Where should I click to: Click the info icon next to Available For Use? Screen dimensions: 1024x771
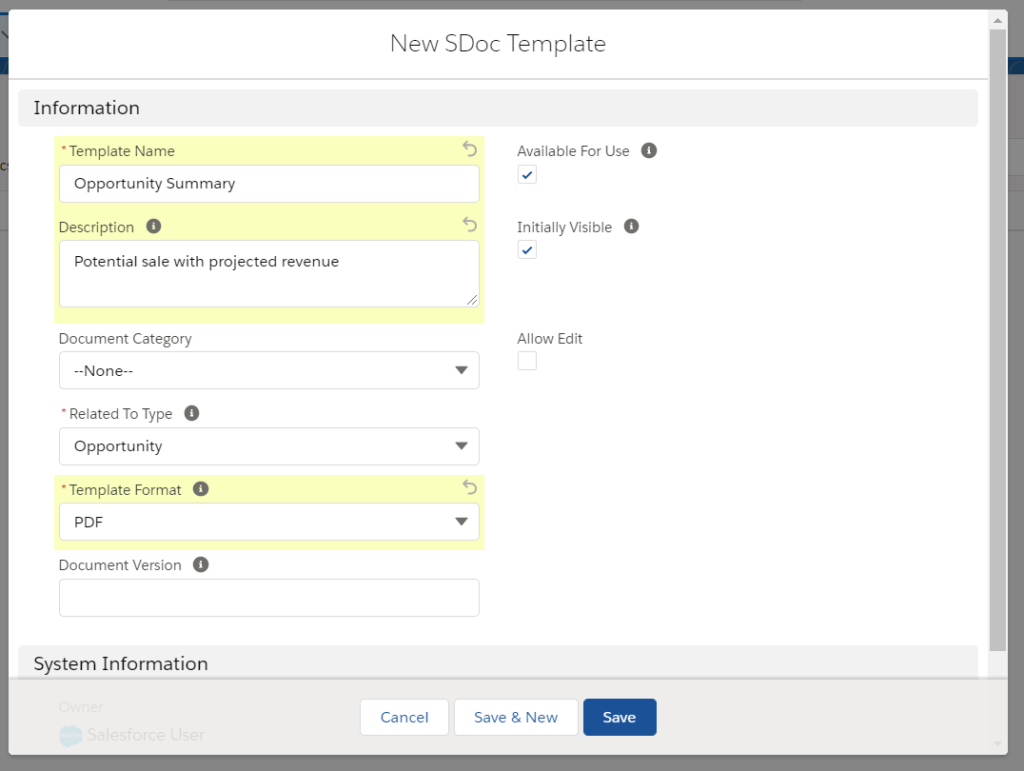(648, 150)
